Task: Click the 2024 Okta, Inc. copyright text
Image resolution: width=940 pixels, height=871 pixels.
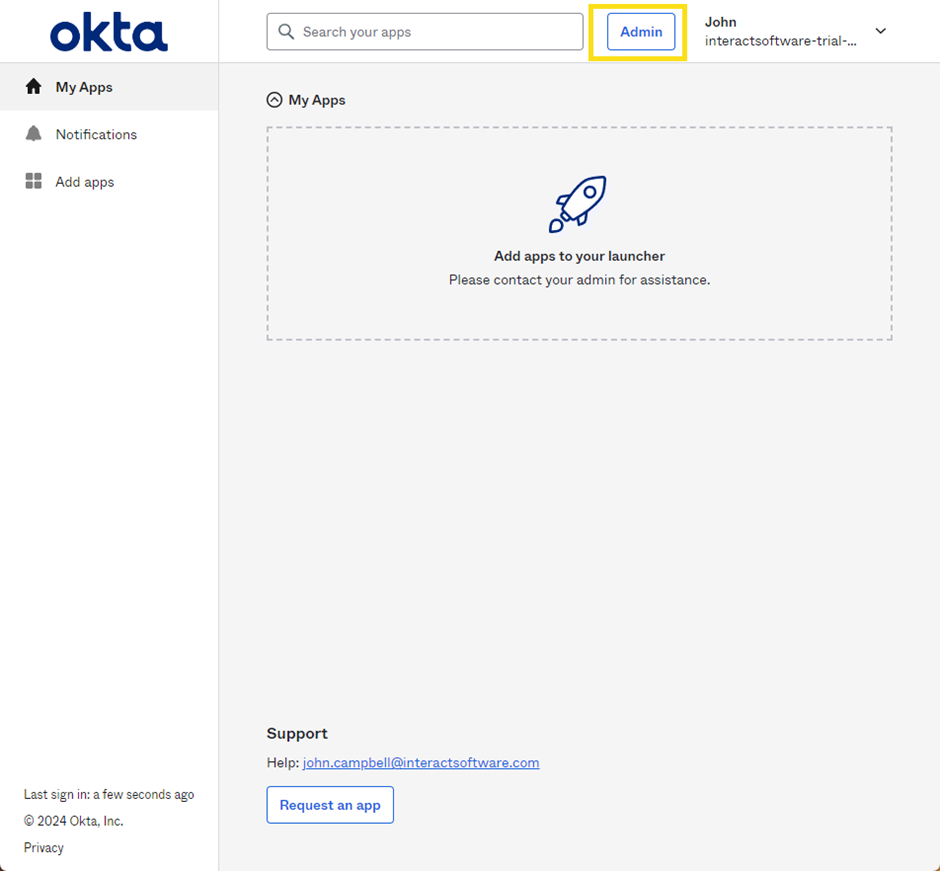Action: tap(74, 821)
